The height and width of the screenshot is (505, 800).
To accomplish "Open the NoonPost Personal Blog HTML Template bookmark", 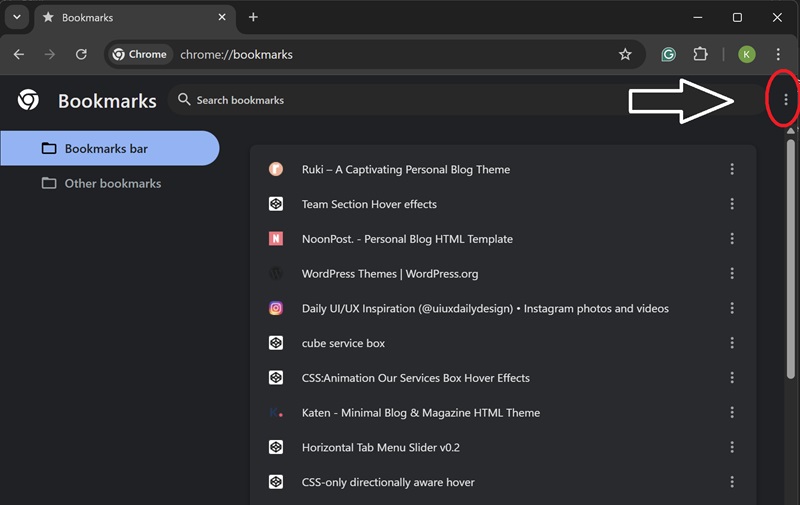I will click(x=503, y=239).
